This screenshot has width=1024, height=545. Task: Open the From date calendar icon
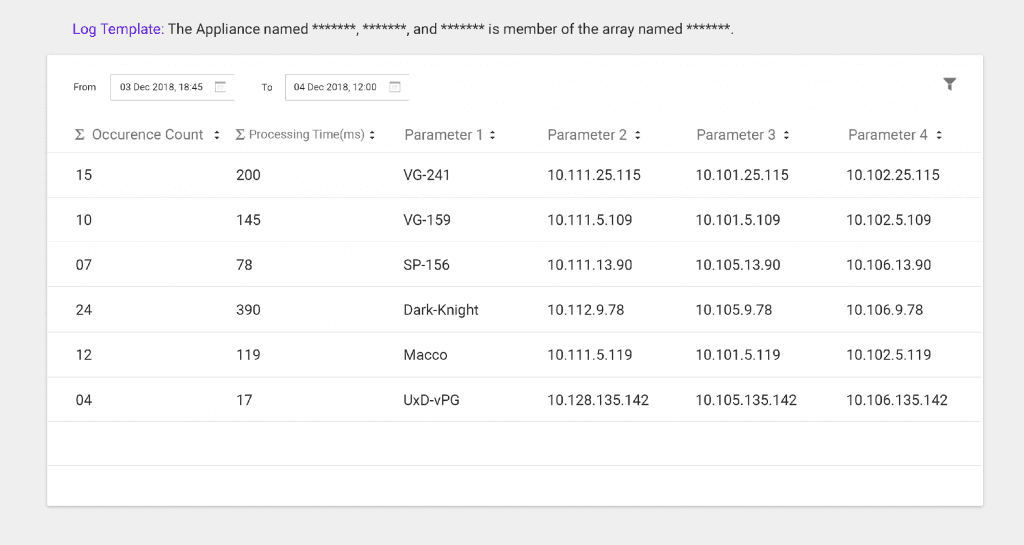(221, 87)
